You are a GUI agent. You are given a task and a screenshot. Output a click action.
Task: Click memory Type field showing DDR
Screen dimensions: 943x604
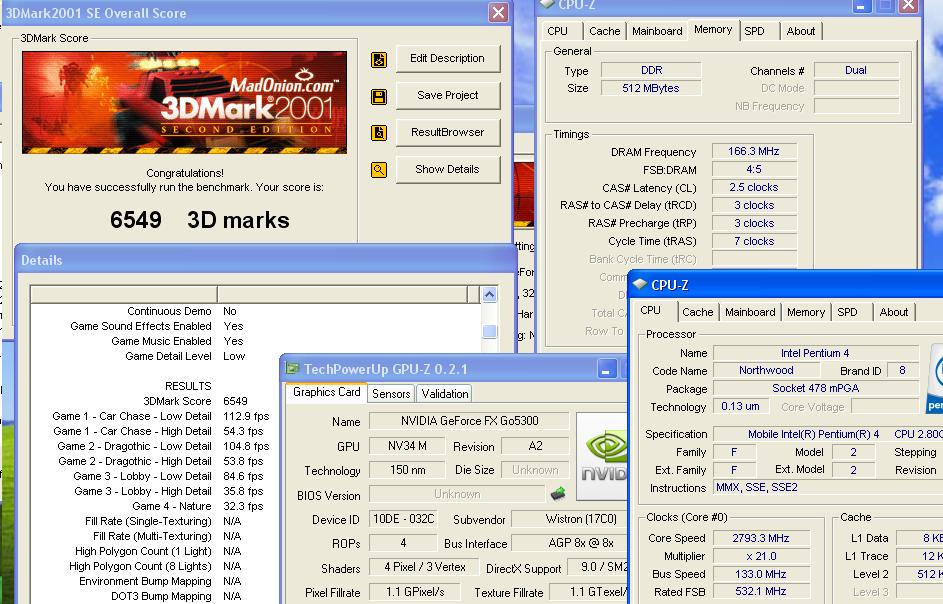[x=651, y=70]
